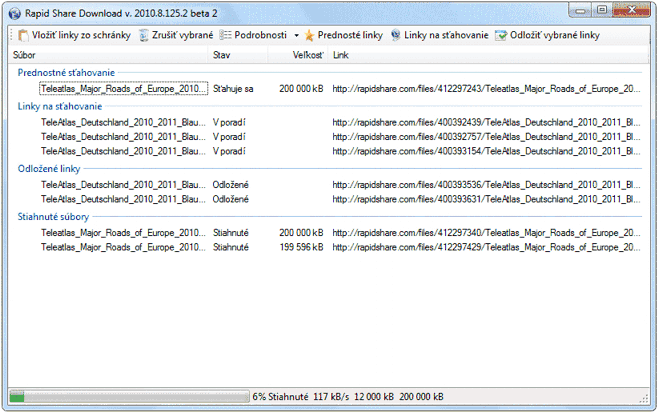Click the Podrobnosti view icon

226,35
